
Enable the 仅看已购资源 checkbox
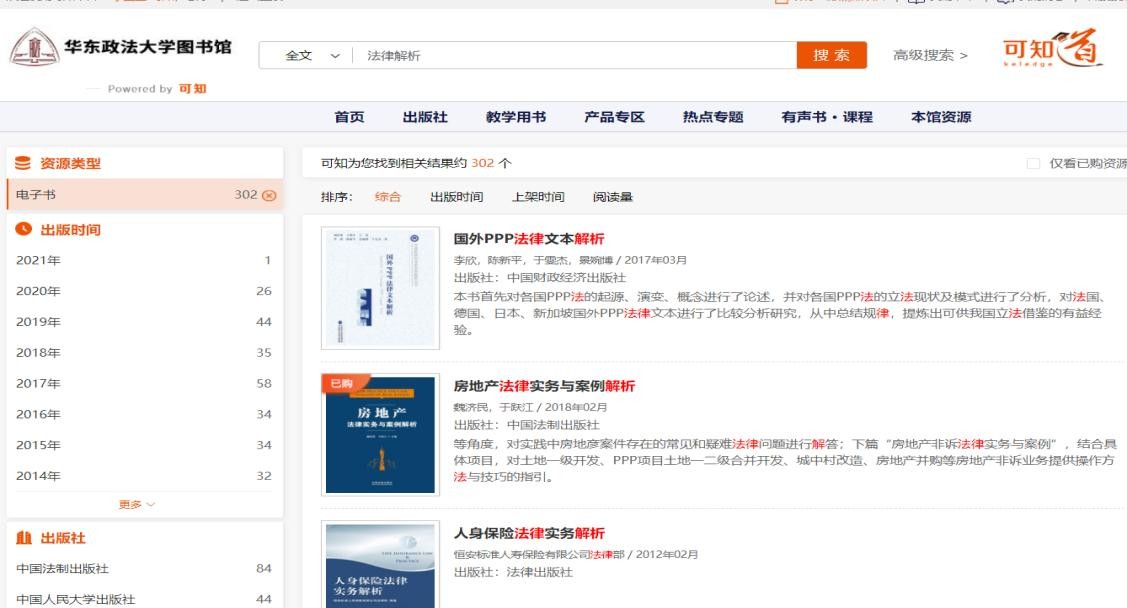1034,164
